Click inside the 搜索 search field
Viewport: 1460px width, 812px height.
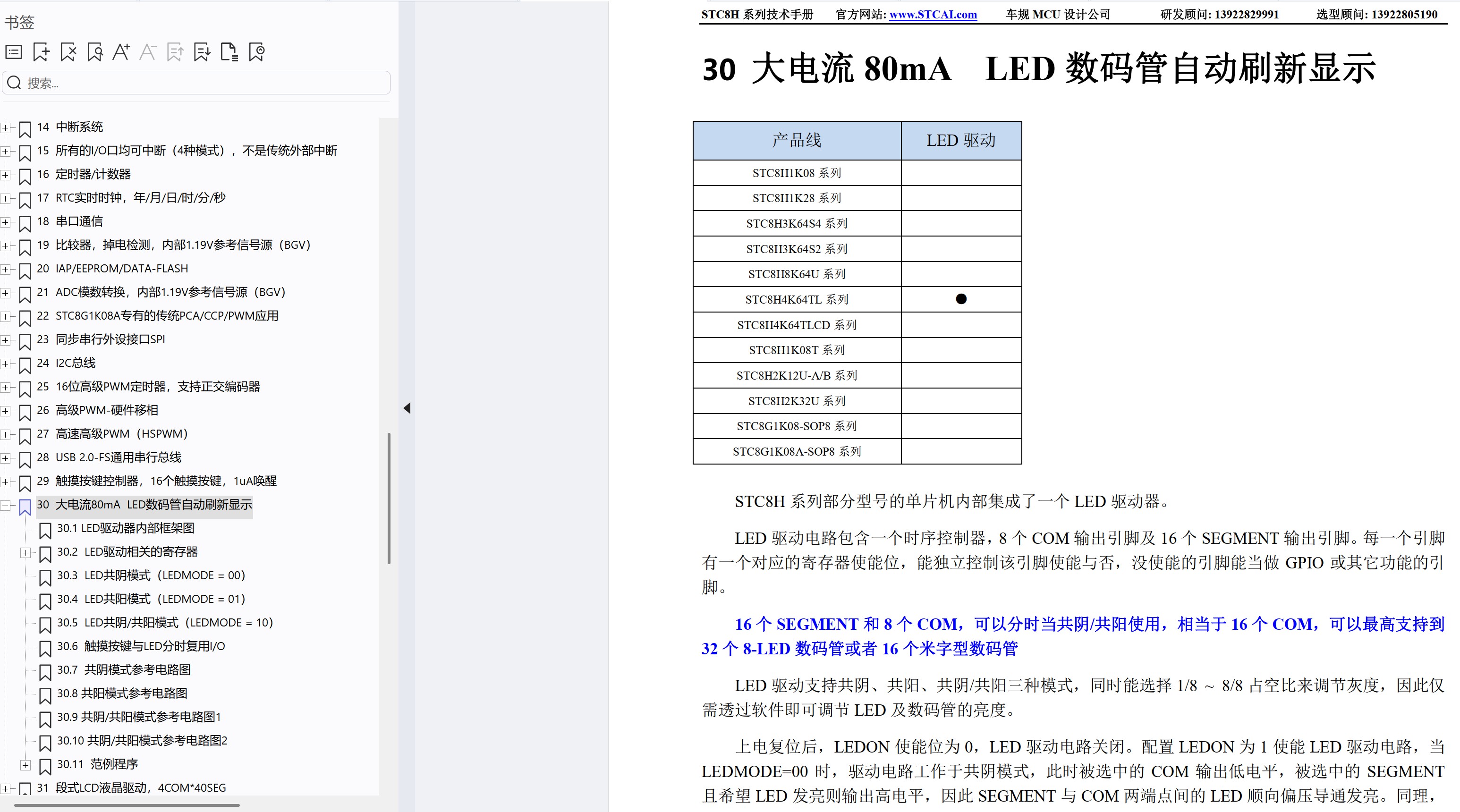[x=170, y=82]
